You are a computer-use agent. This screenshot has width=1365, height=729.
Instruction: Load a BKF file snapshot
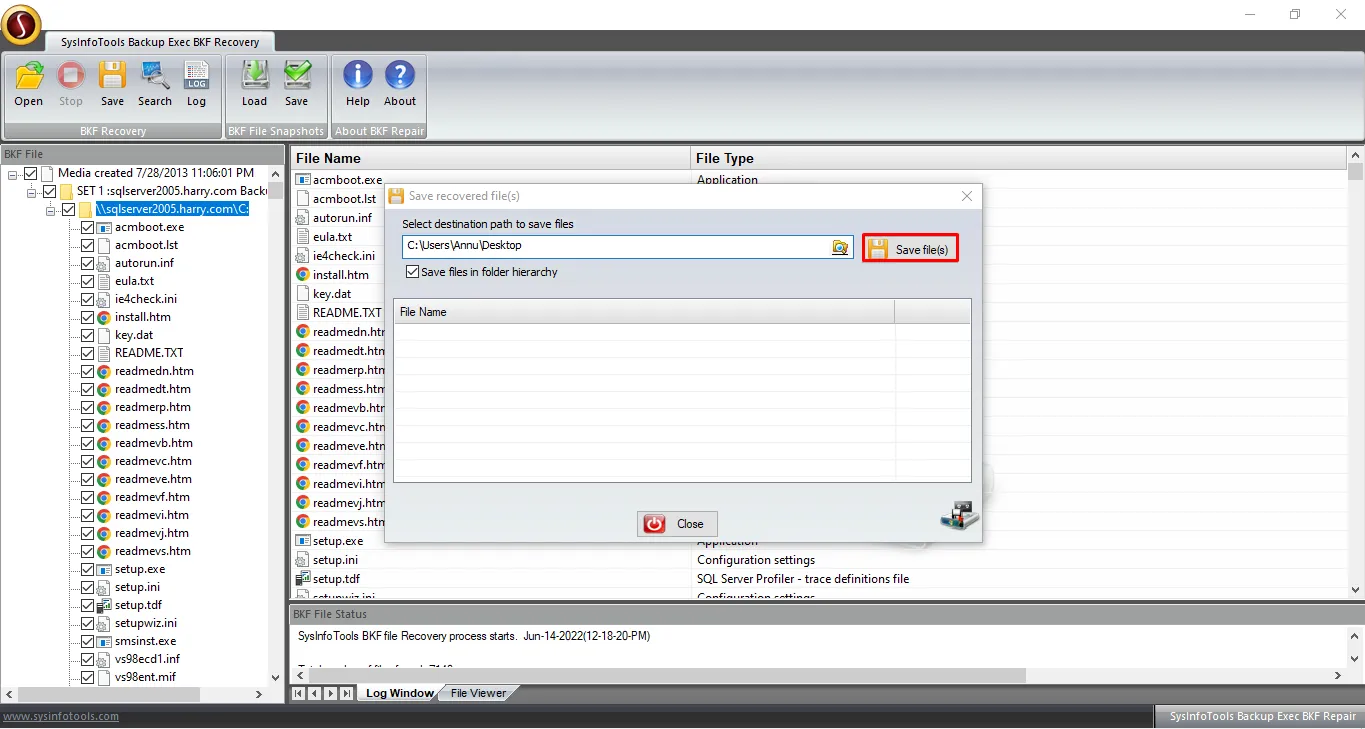pos(255,84)
